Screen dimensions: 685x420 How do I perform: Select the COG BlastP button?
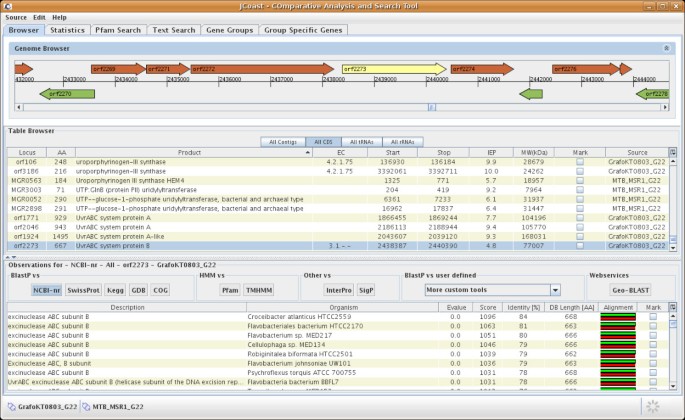click(160, 290)
